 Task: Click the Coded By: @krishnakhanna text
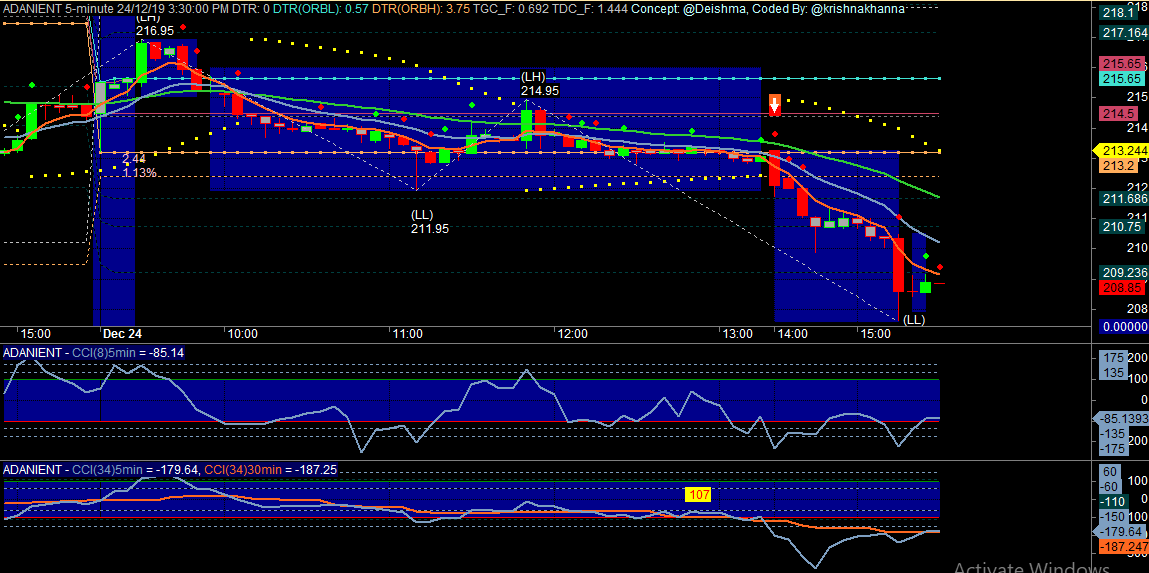pos(827,9)
